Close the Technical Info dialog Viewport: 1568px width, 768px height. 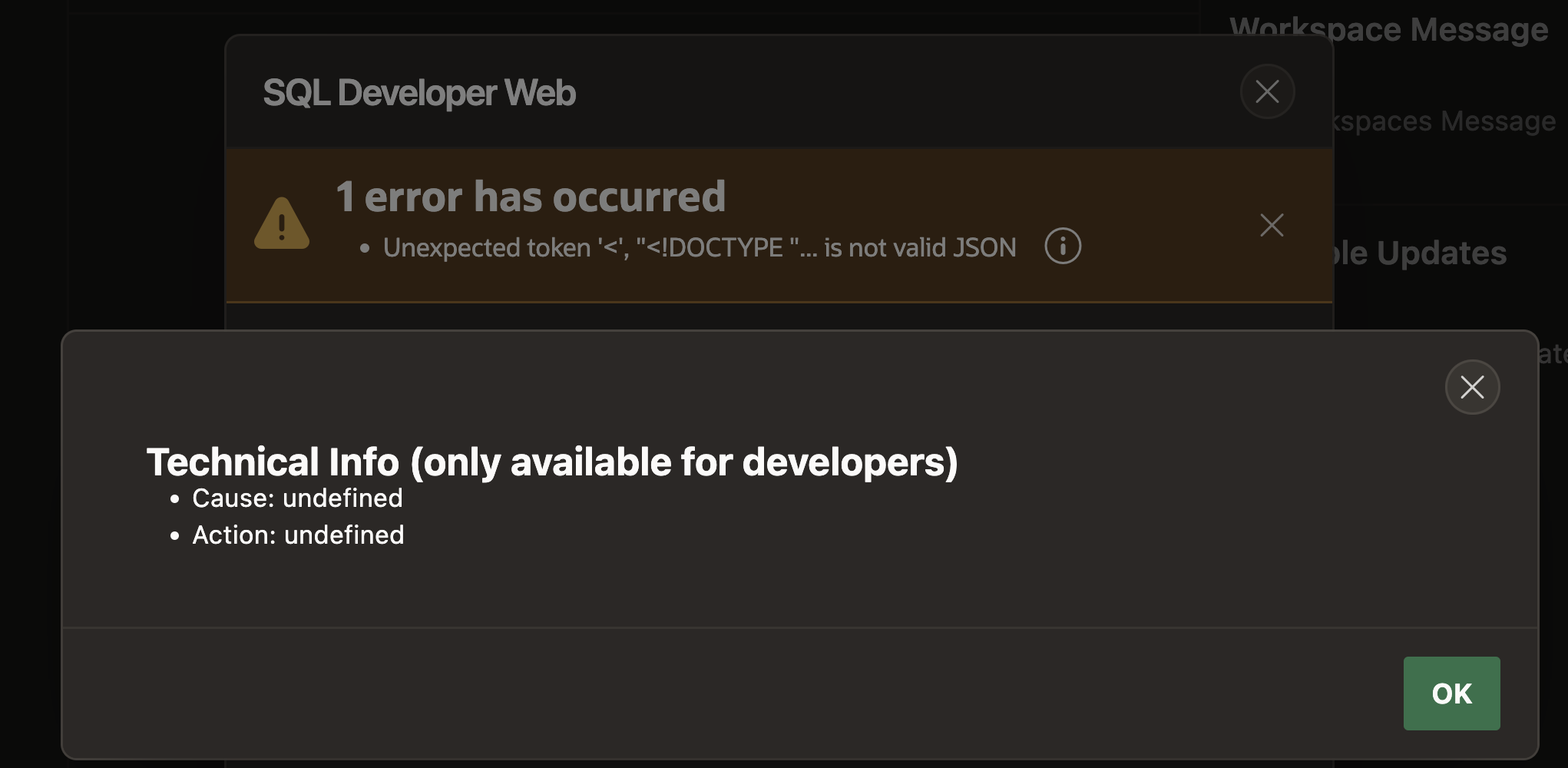tap(1472, 387)
